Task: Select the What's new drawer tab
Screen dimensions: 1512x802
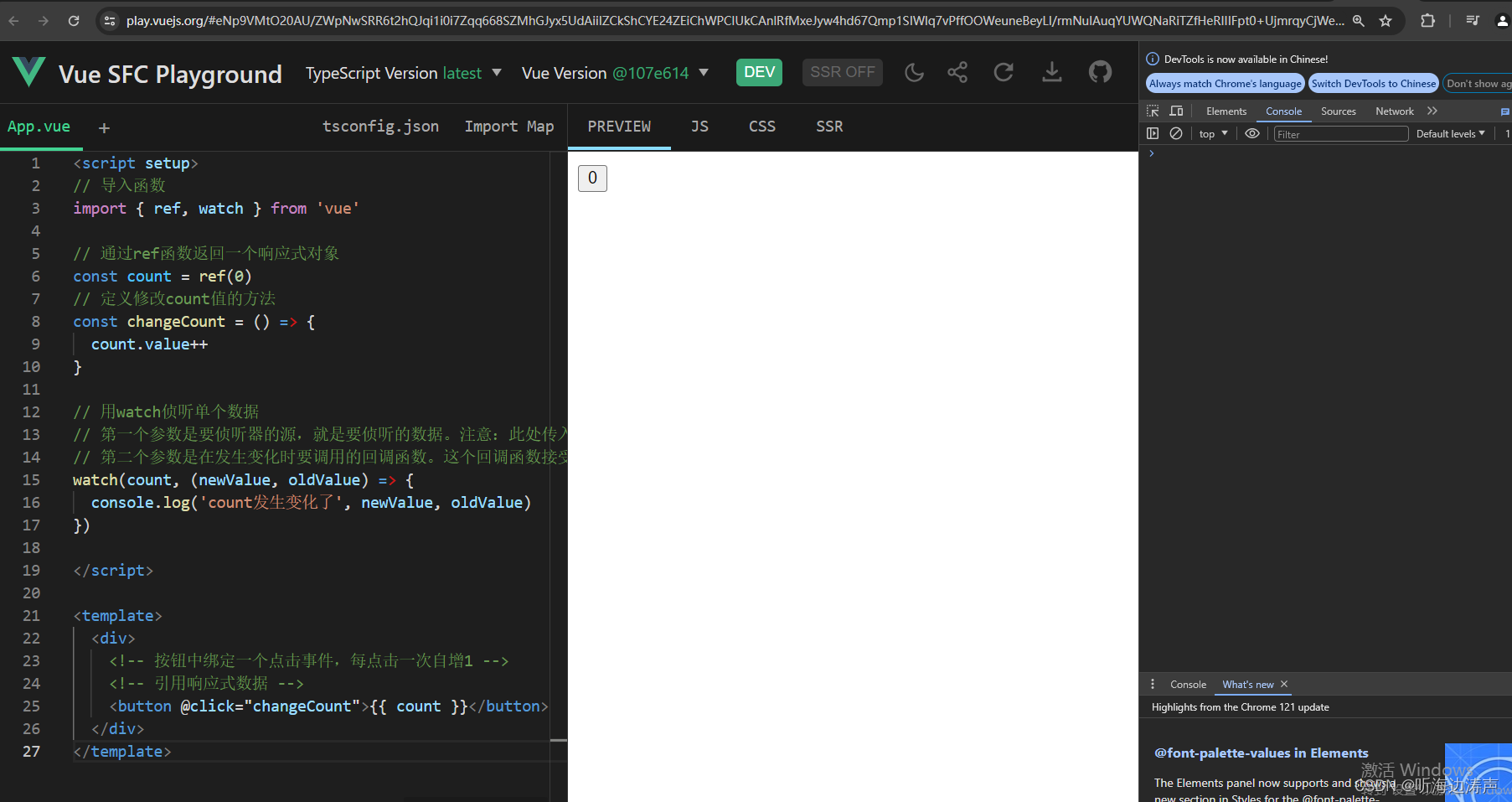Action: tap(1247, 685)
